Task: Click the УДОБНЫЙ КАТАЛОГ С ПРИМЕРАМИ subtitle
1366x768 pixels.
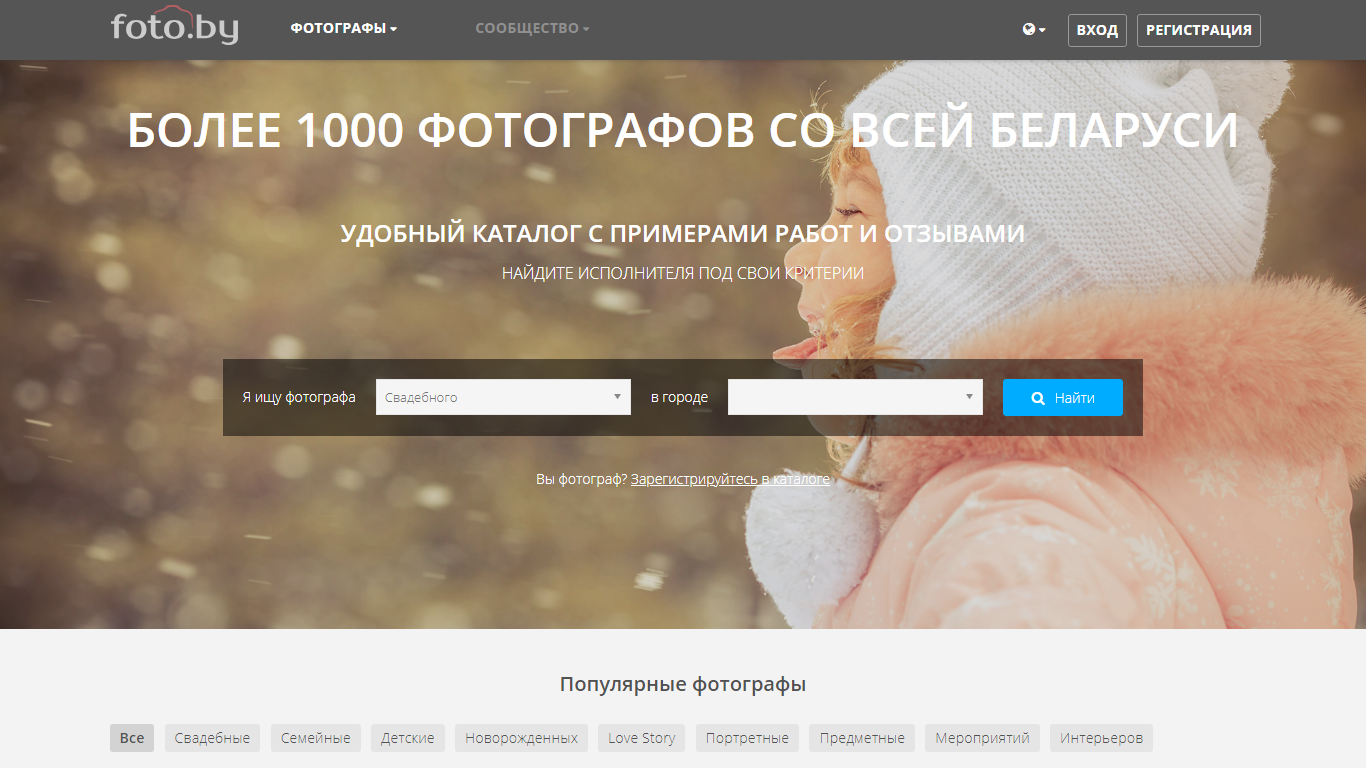Action: tap(683, 234)
